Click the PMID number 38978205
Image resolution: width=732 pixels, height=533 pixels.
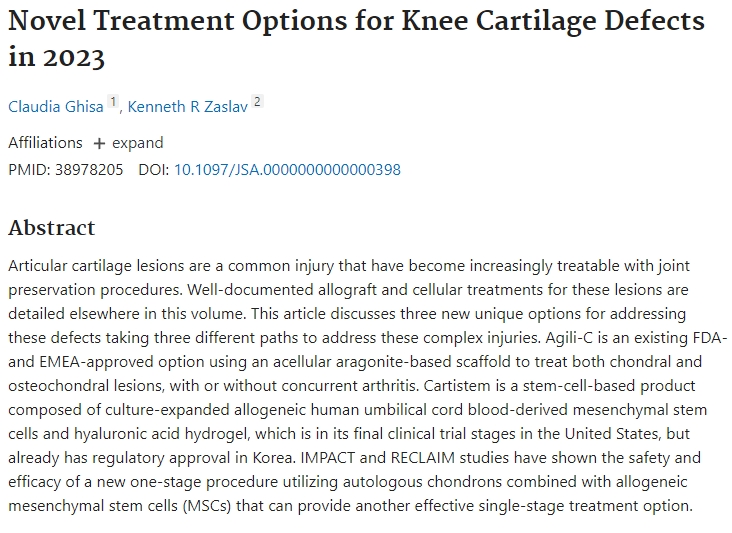[x=90, y=169]
